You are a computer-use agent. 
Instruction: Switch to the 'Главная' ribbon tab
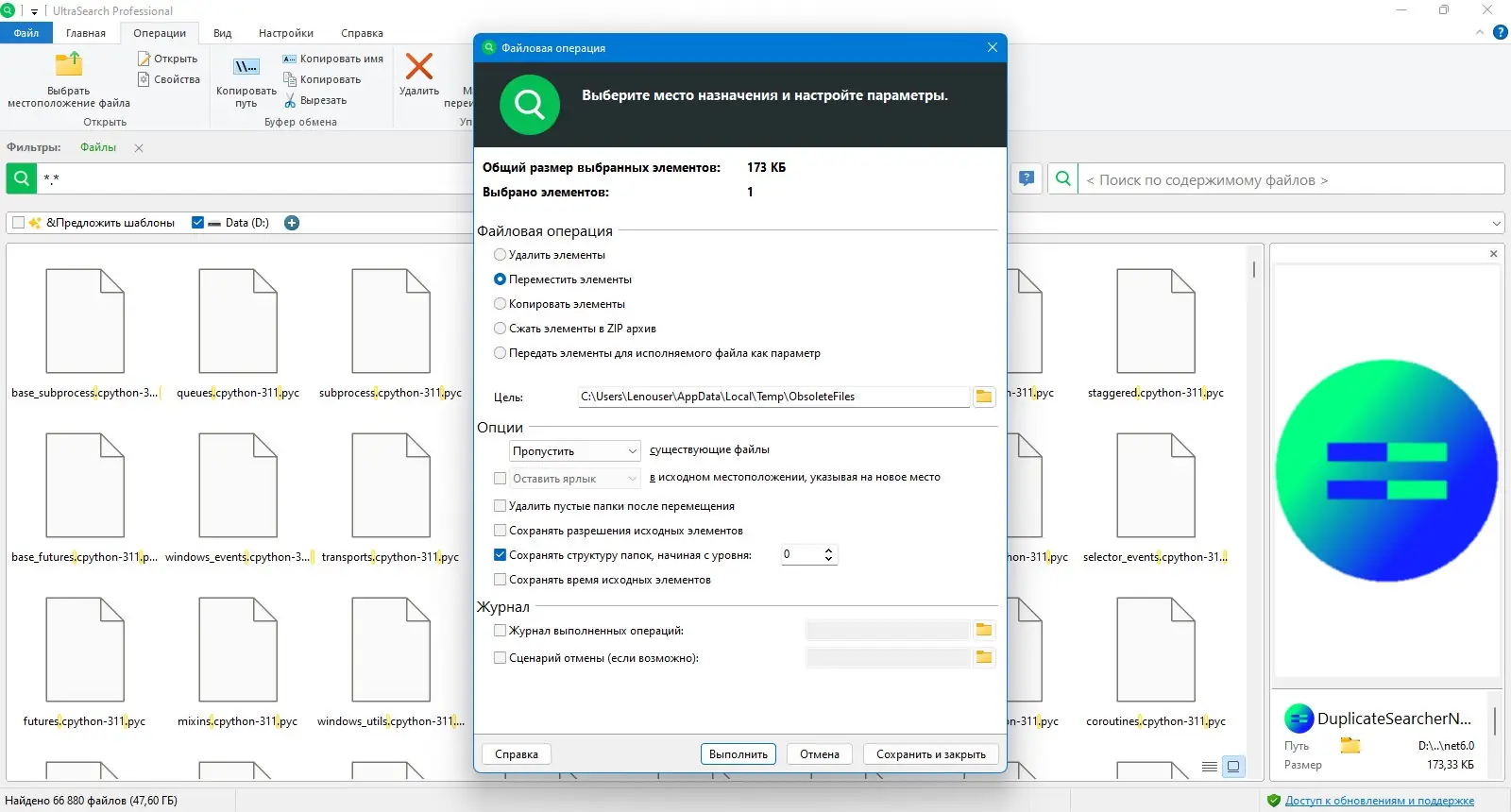86,33
